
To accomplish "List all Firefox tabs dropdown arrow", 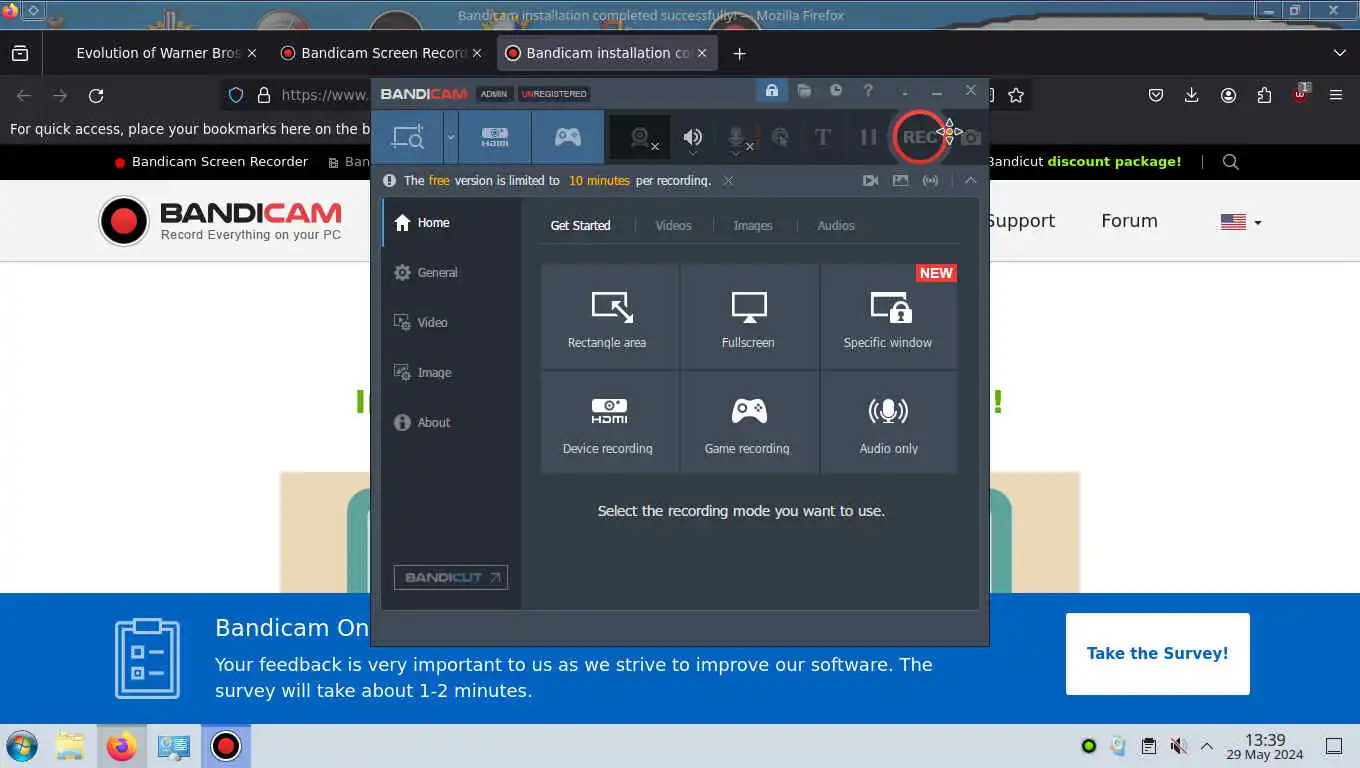I will [x=1340, y=53].
